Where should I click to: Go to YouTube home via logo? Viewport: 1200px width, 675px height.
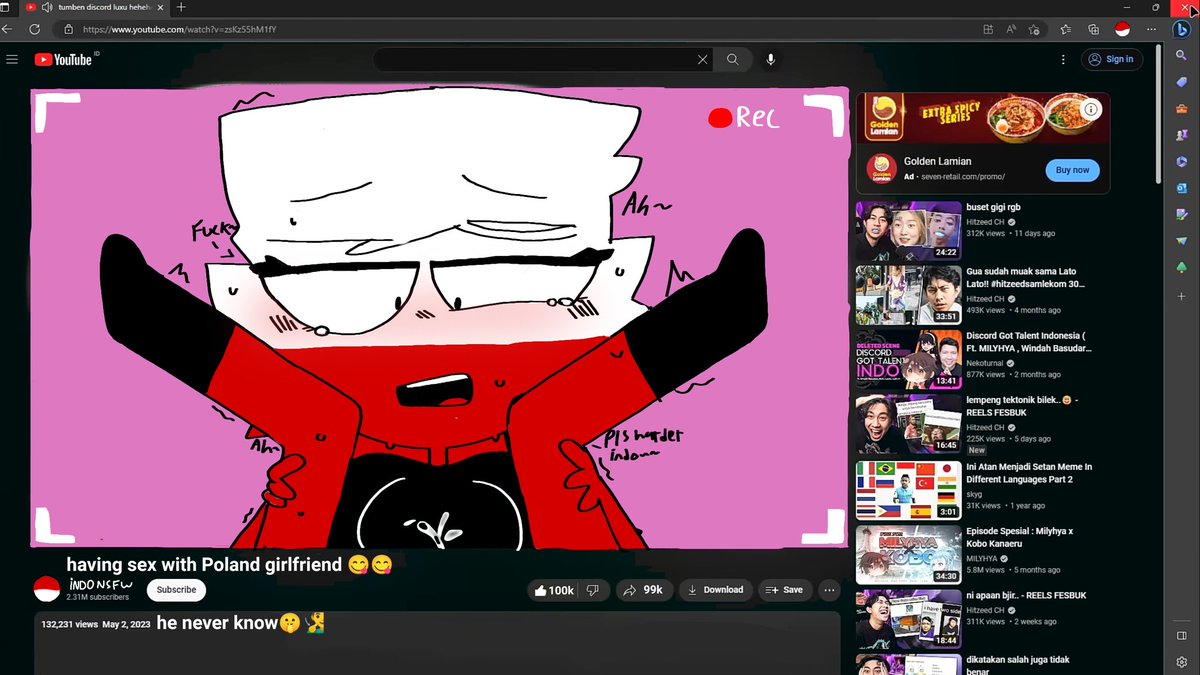(x=64, y=59)
